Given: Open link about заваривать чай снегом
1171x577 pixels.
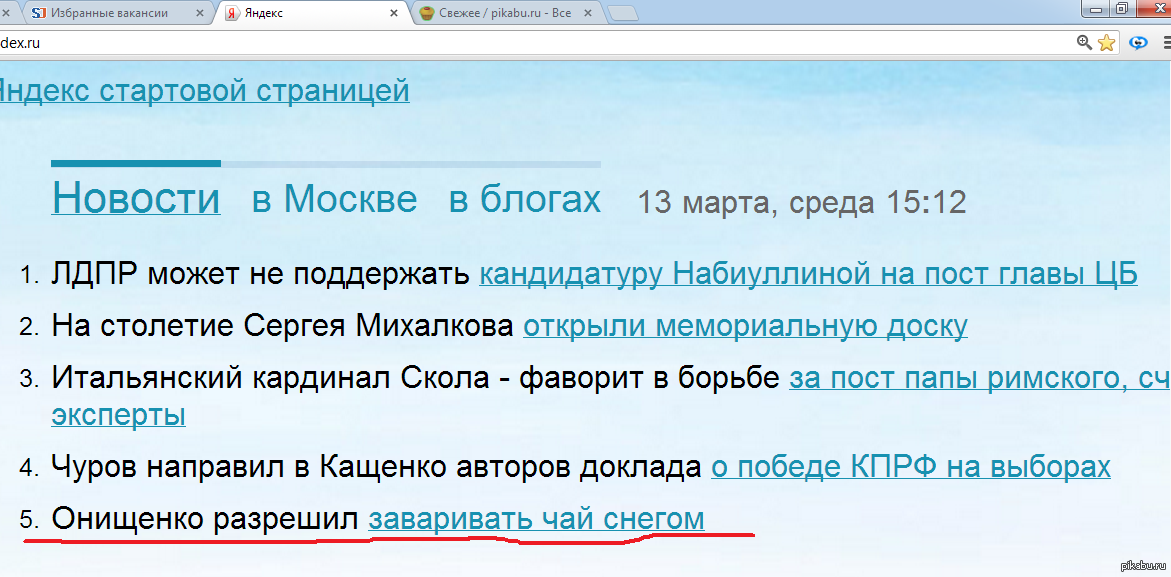Looking at the screenshot, I should pos(536,519).
